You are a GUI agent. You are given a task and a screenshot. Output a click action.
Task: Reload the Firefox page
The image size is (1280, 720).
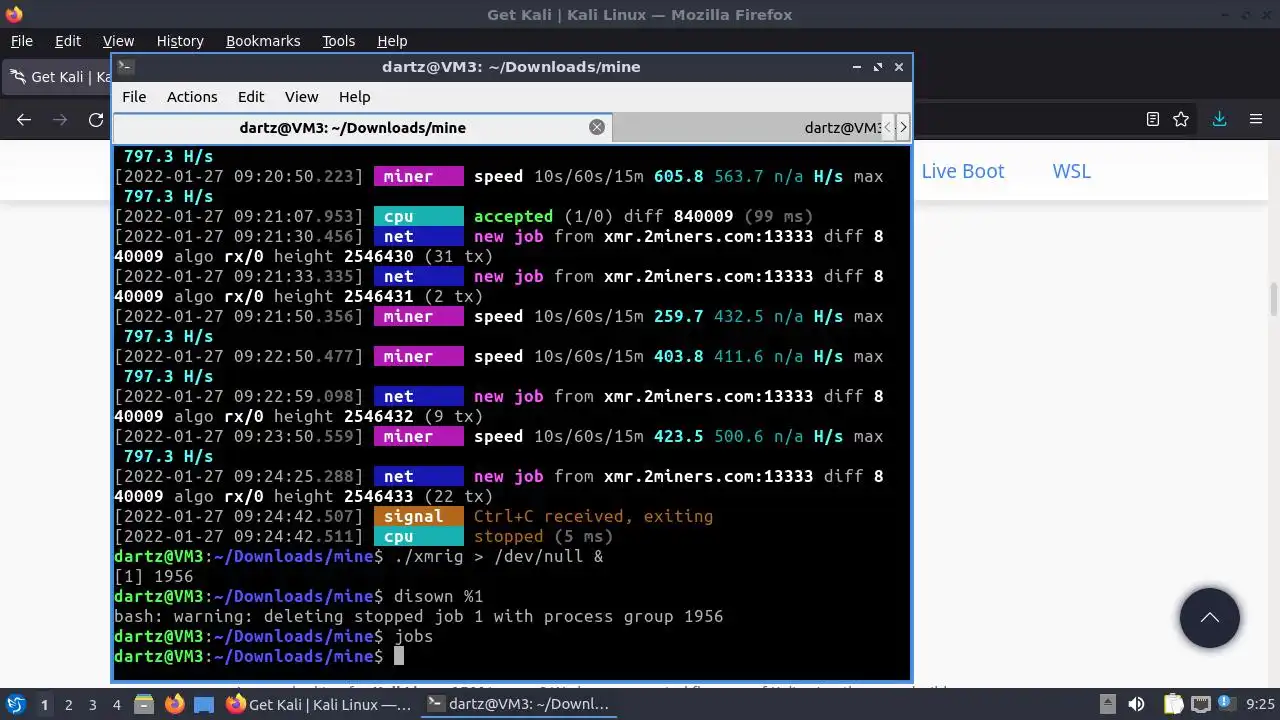pos(96,119)
